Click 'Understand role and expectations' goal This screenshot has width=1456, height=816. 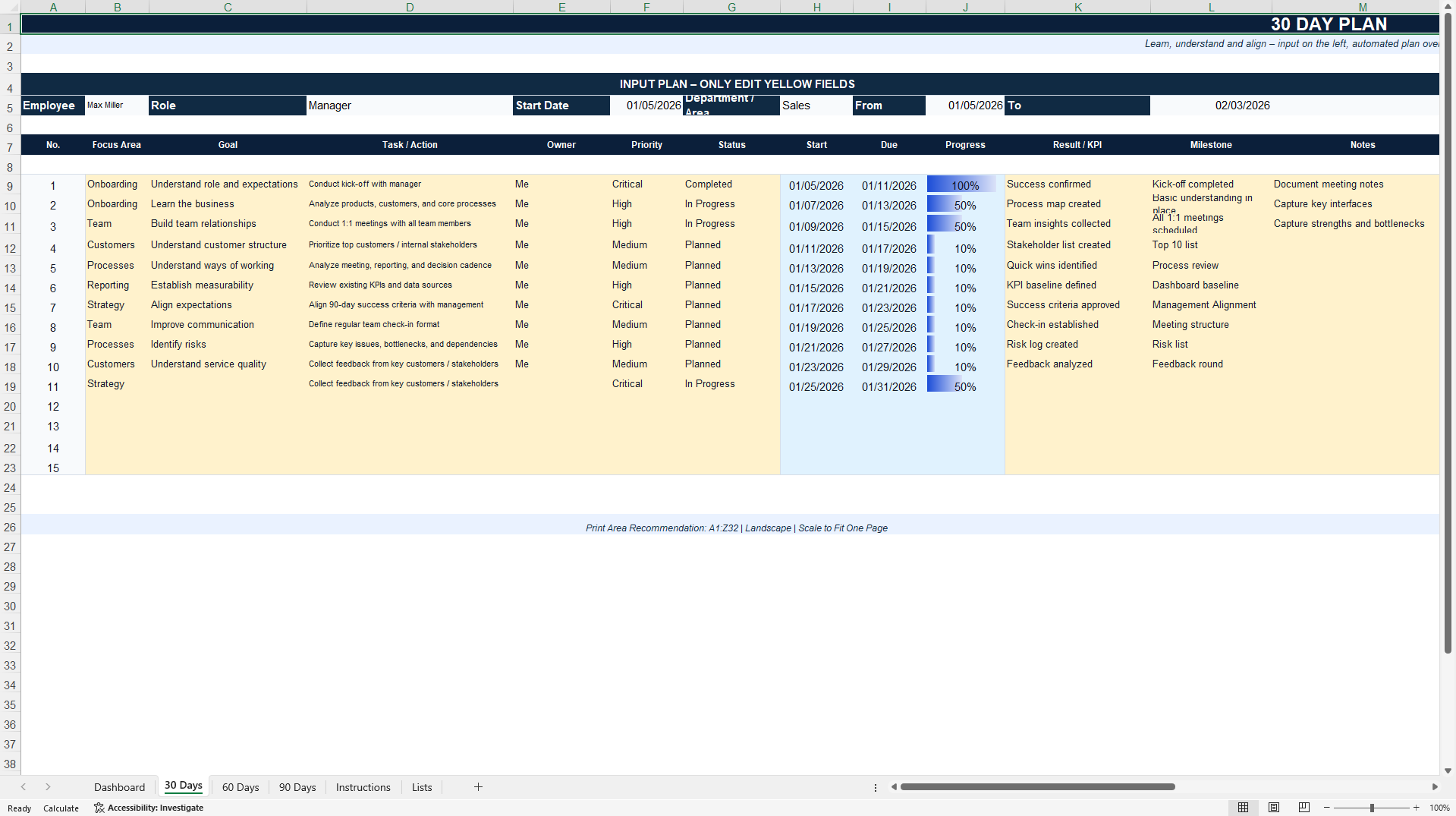tap(228, 184)
